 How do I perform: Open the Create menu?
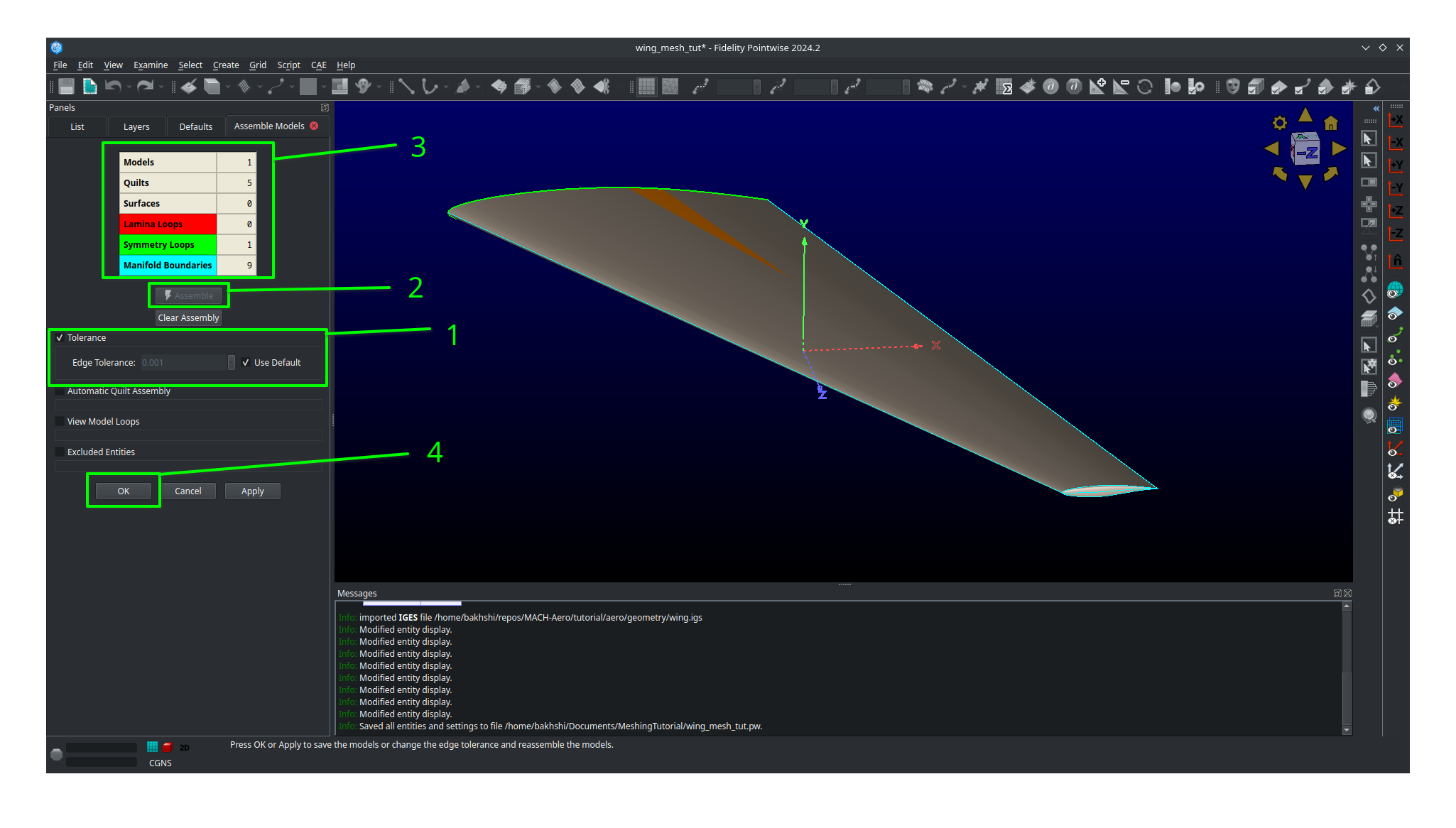pos(226,65)
